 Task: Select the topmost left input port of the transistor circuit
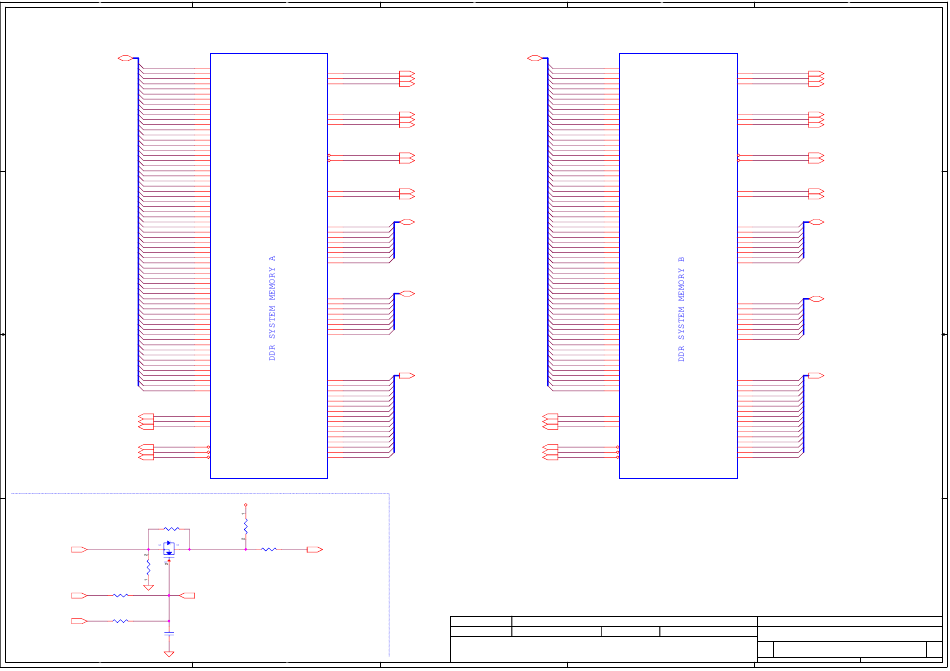[x=79, y=550]
